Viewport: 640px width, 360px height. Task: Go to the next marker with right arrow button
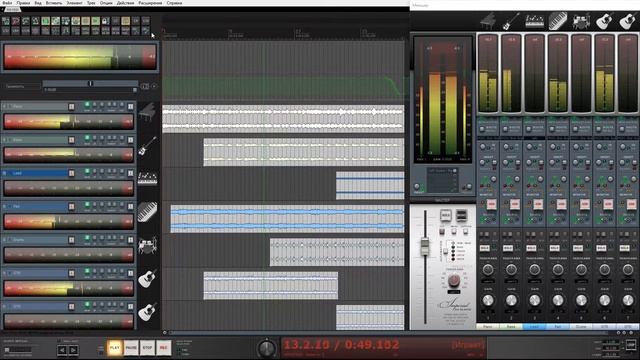click(x=73, y=350)
